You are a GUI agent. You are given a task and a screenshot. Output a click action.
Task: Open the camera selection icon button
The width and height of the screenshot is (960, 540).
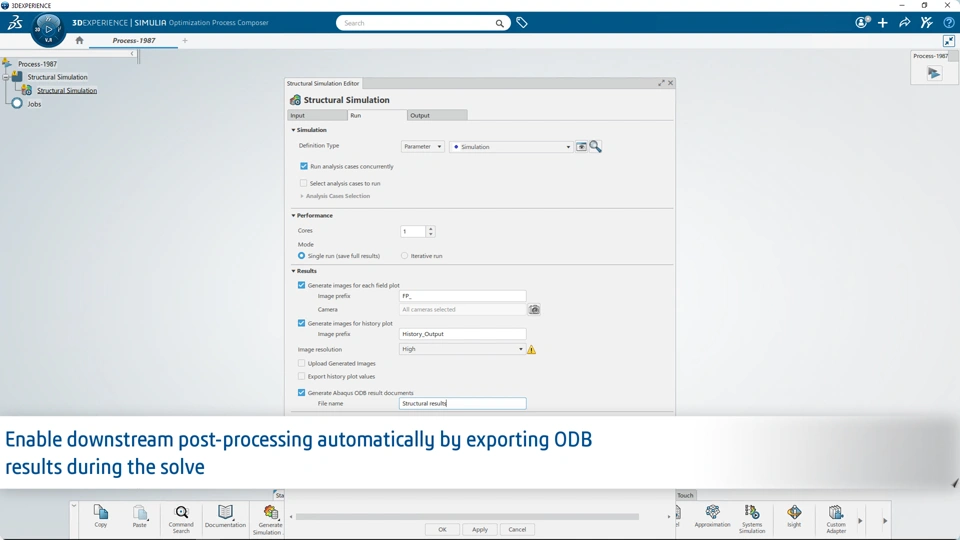pyautogui.click(x=534, y=310)
